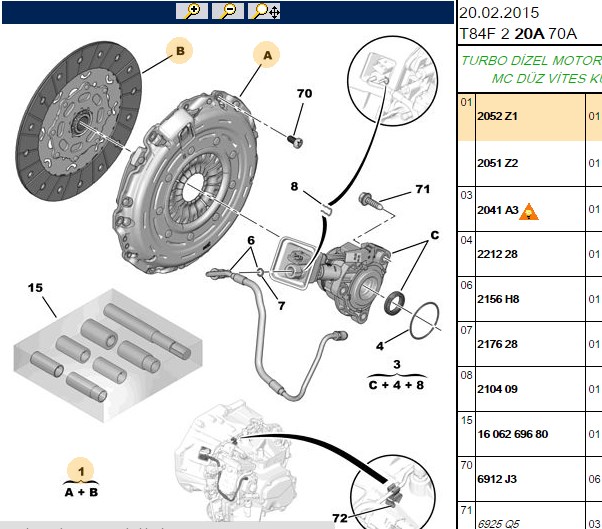Select callout B on the clutch disc
602x529 pixels.
point(179,51)
